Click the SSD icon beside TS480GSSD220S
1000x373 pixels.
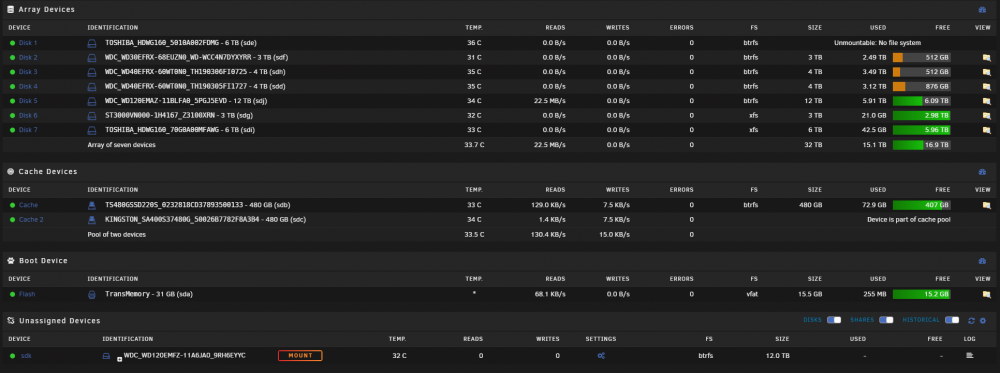(x=91, y=205)
